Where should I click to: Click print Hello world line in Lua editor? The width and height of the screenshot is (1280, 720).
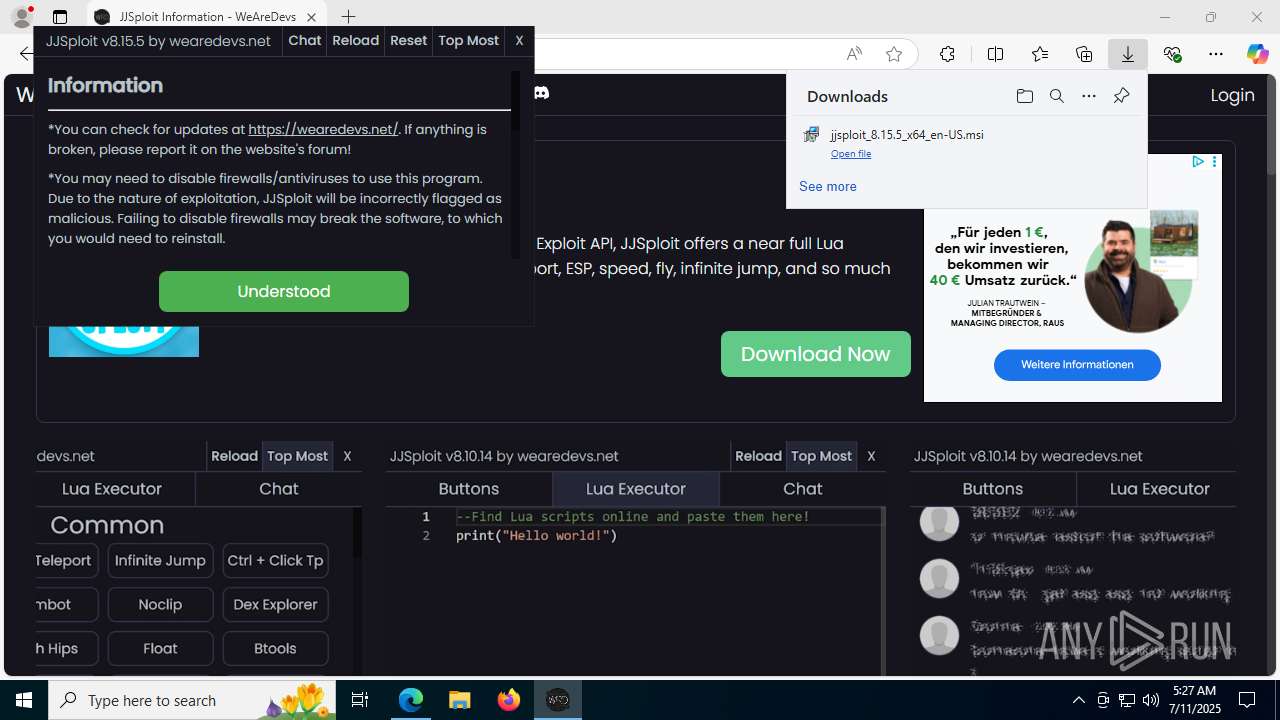[x=536, y=536]
